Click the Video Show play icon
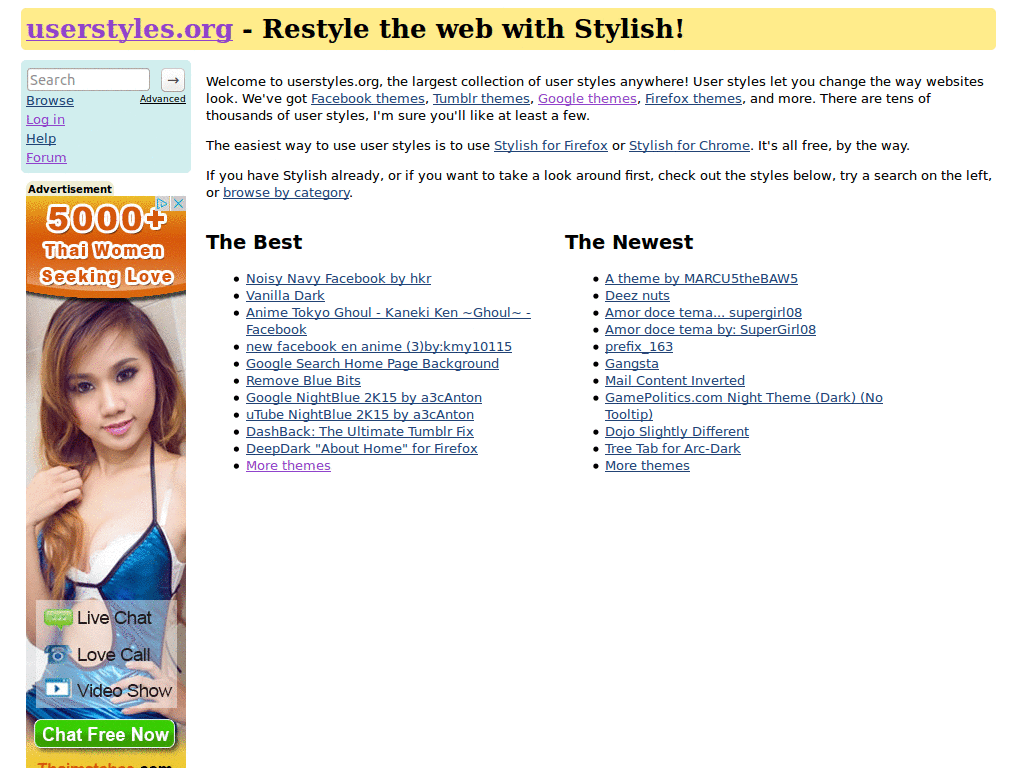The height and width of the screenshot is (768, 1024). click(57, 688)
